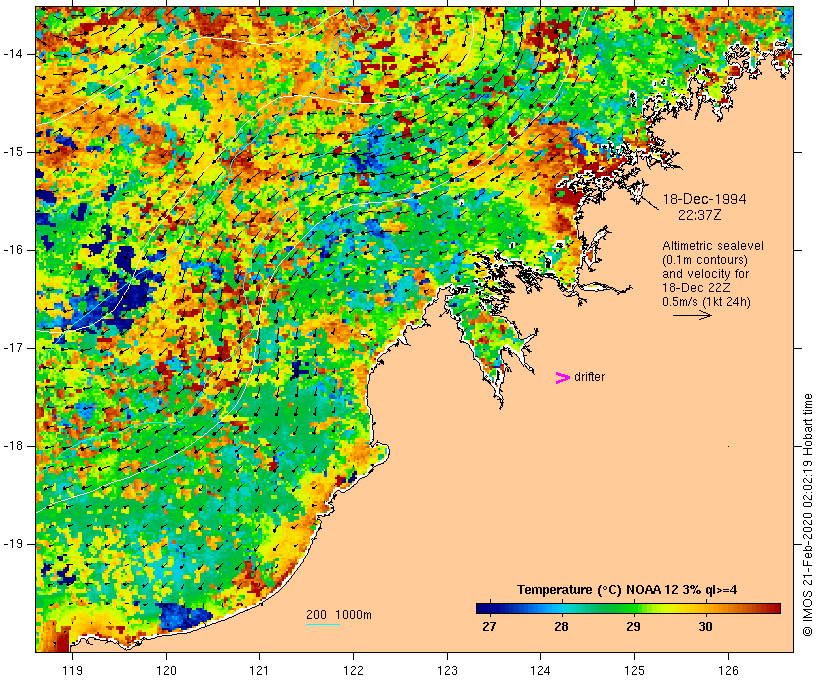Click the '1000m' depth contour label
The height and width of the screenshot is (680, 820).
point(353,615)
